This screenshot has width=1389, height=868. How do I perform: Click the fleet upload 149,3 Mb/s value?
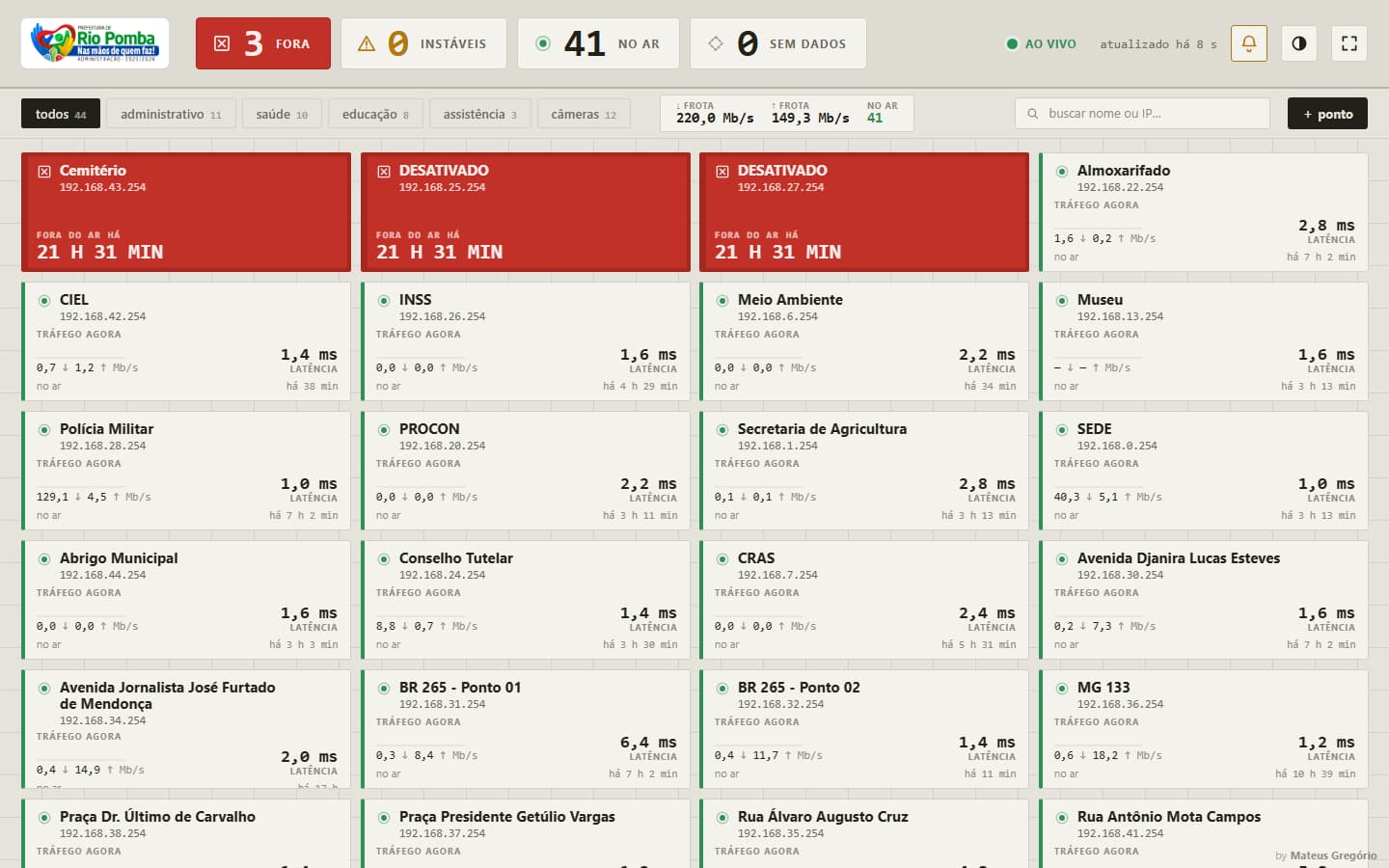pyautogui.click(x=810, y=118)
